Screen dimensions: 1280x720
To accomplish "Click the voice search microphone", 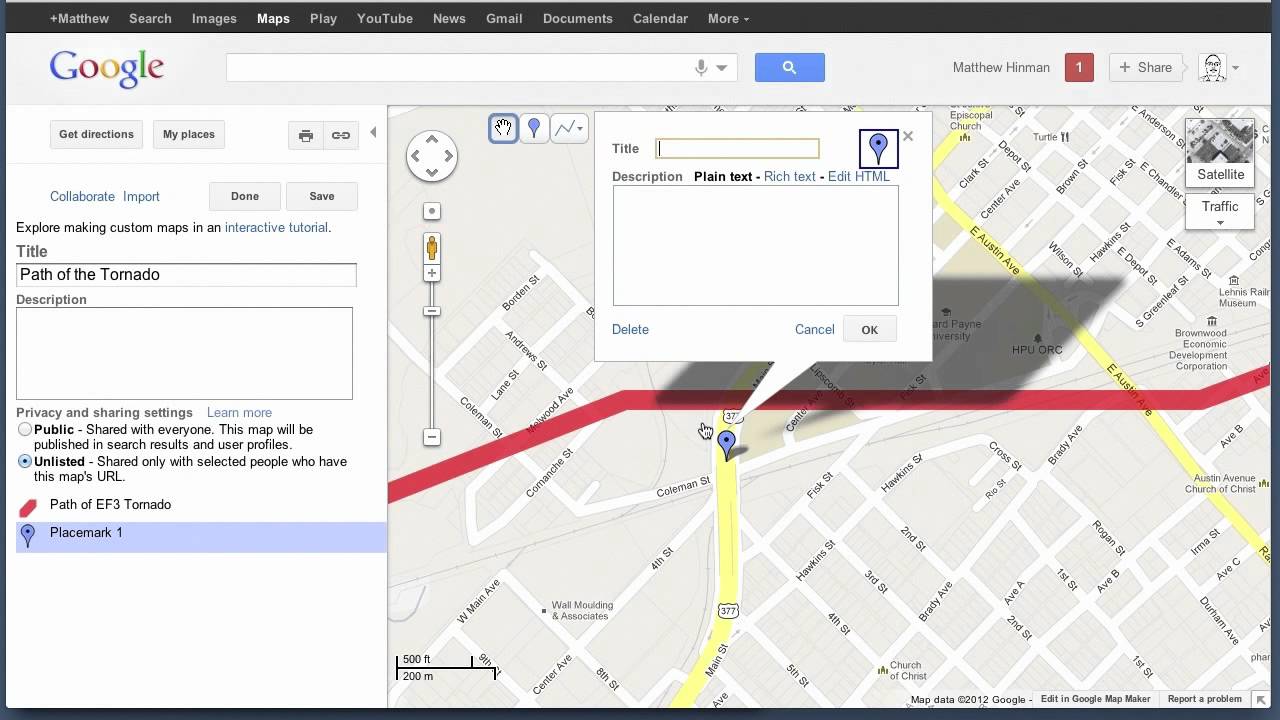I will [x=701, y=67].
